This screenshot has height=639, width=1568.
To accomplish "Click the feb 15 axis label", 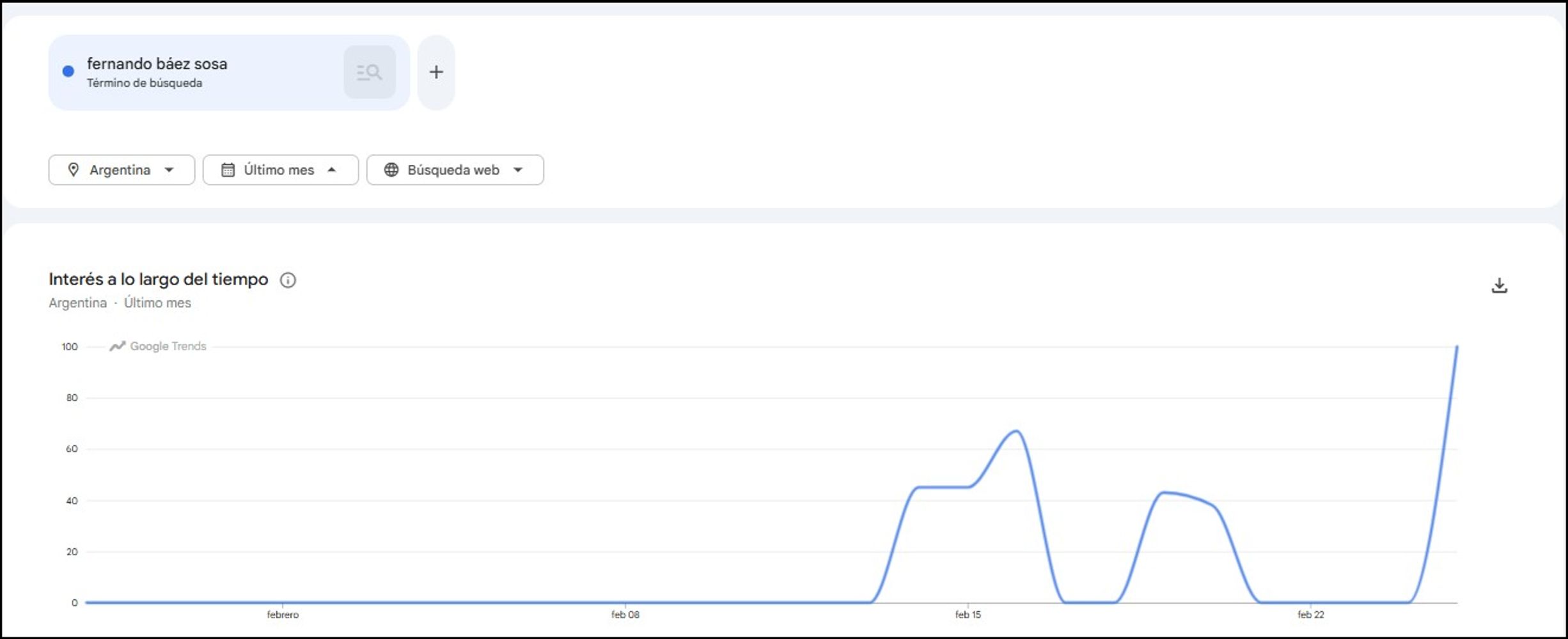I will click(968, 615).
